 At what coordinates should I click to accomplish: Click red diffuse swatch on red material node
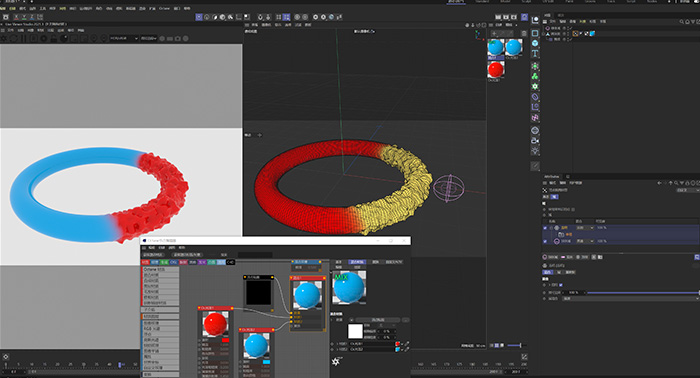pyautogui.click(x=225, y=341)
